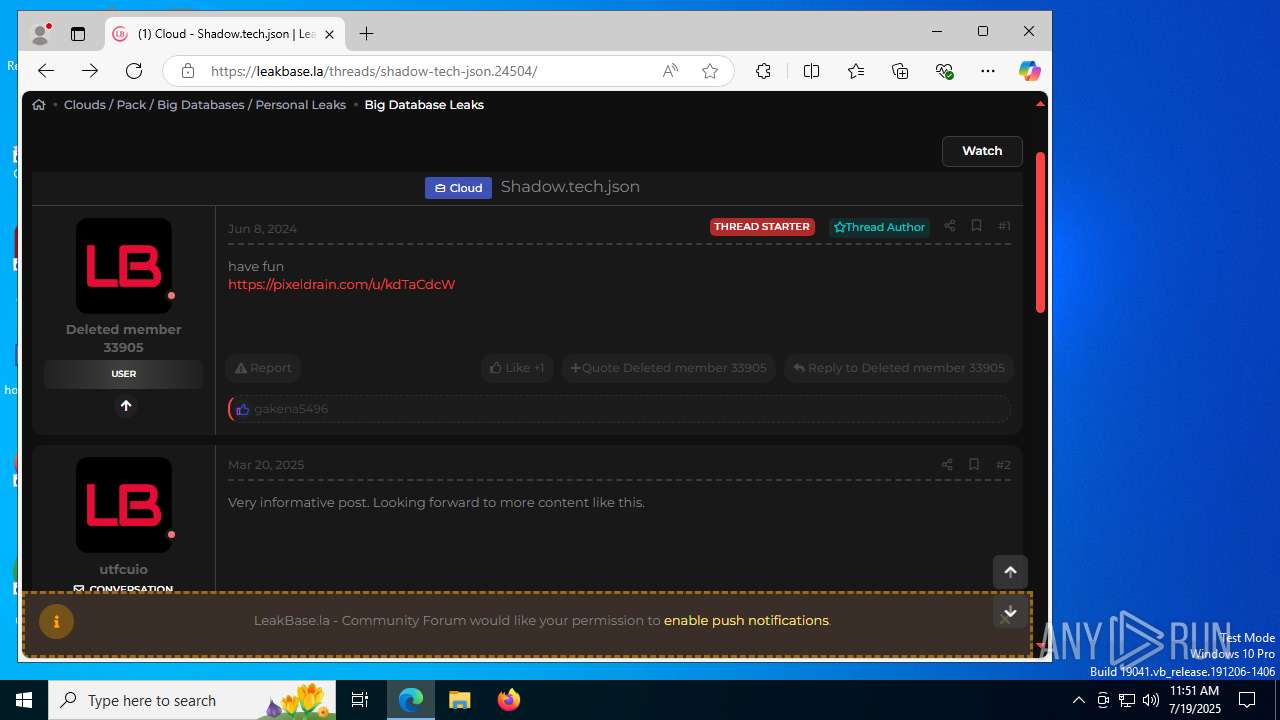Jump to top of page arrow button
This screenshot has height=720, width=1280.
[x=1010, y=572]
